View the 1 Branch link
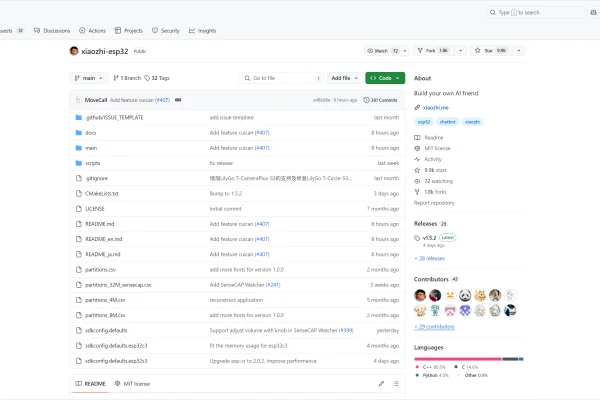The width and height of the screenshot is (600, 400). [127, 78]
